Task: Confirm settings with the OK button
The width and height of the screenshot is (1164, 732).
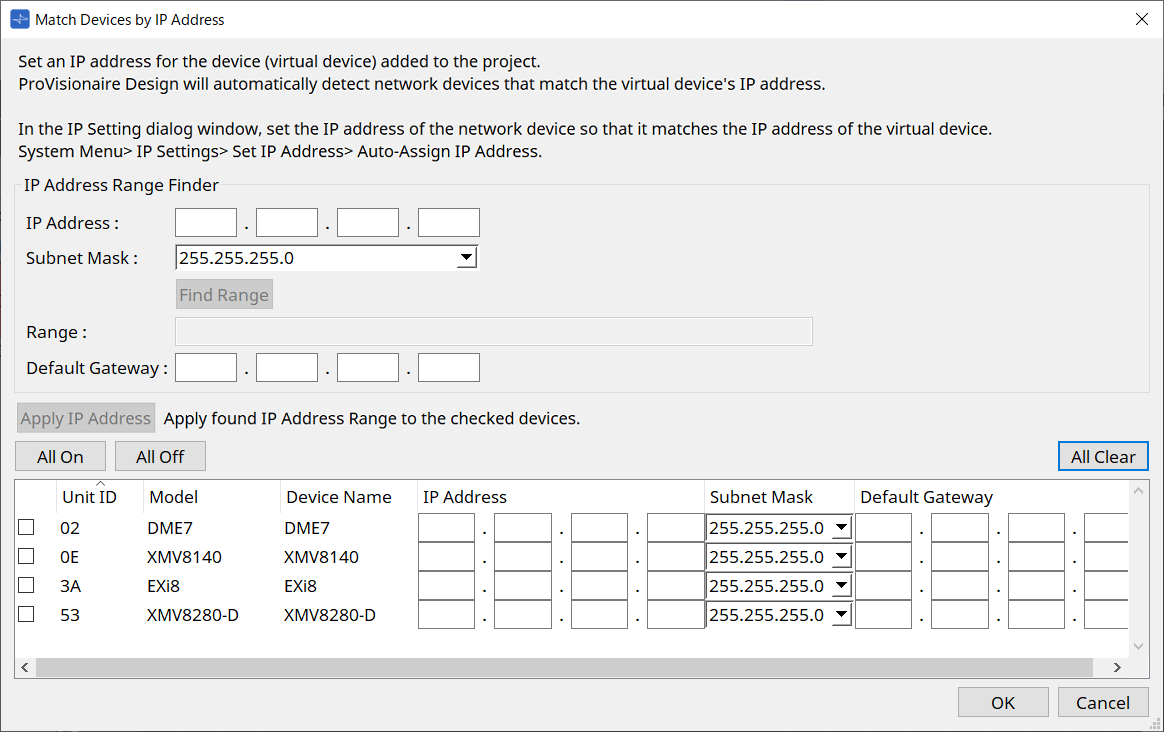Action: tap(1003, 701)
